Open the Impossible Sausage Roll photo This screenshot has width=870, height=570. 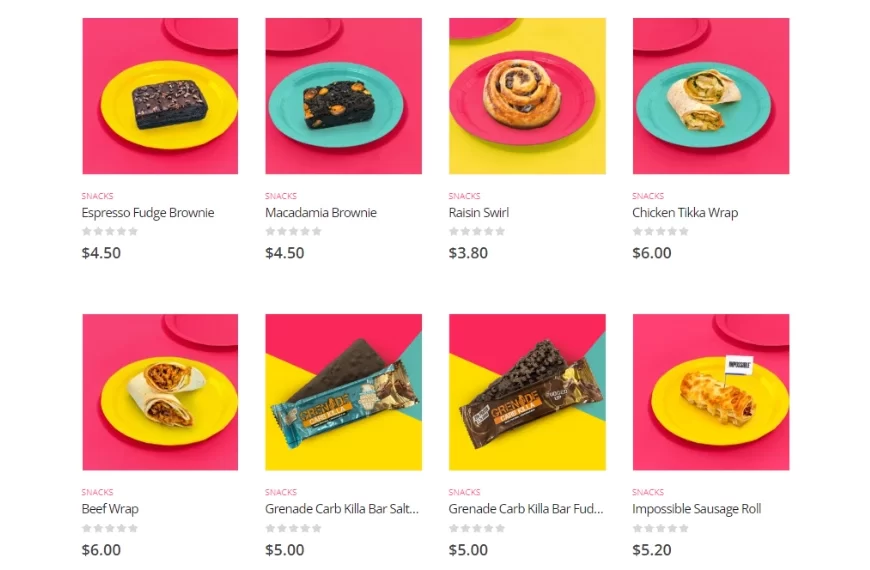[711, 392]
